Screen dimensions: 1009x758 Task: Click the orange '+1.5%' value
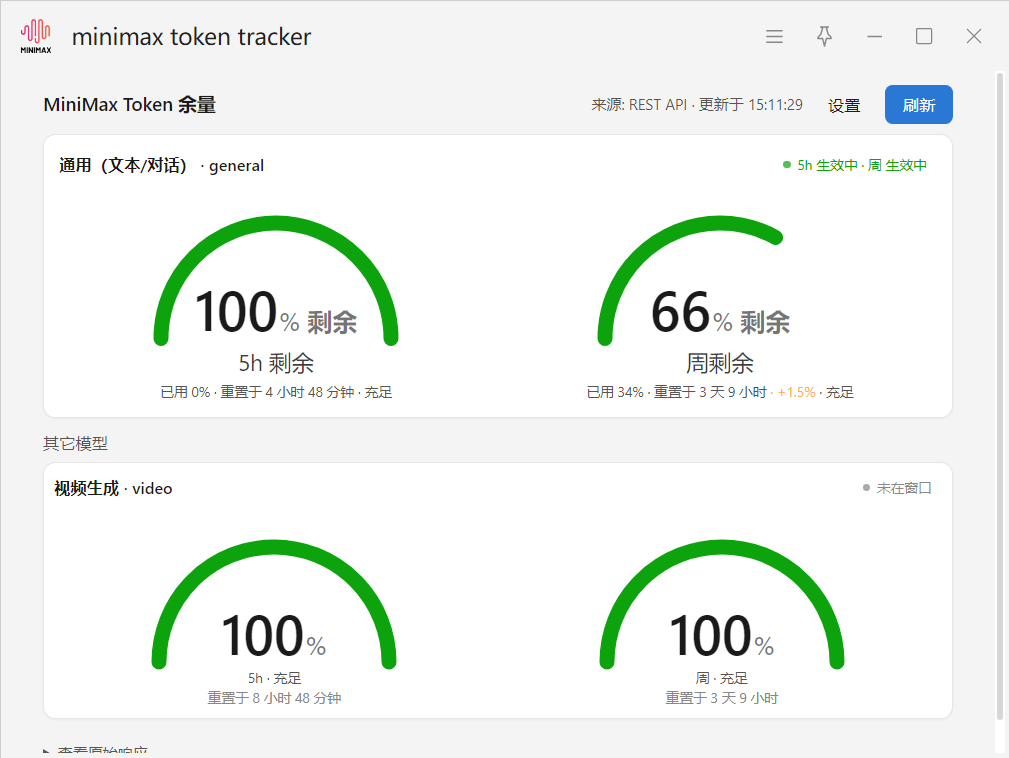(x=796, y=392)
